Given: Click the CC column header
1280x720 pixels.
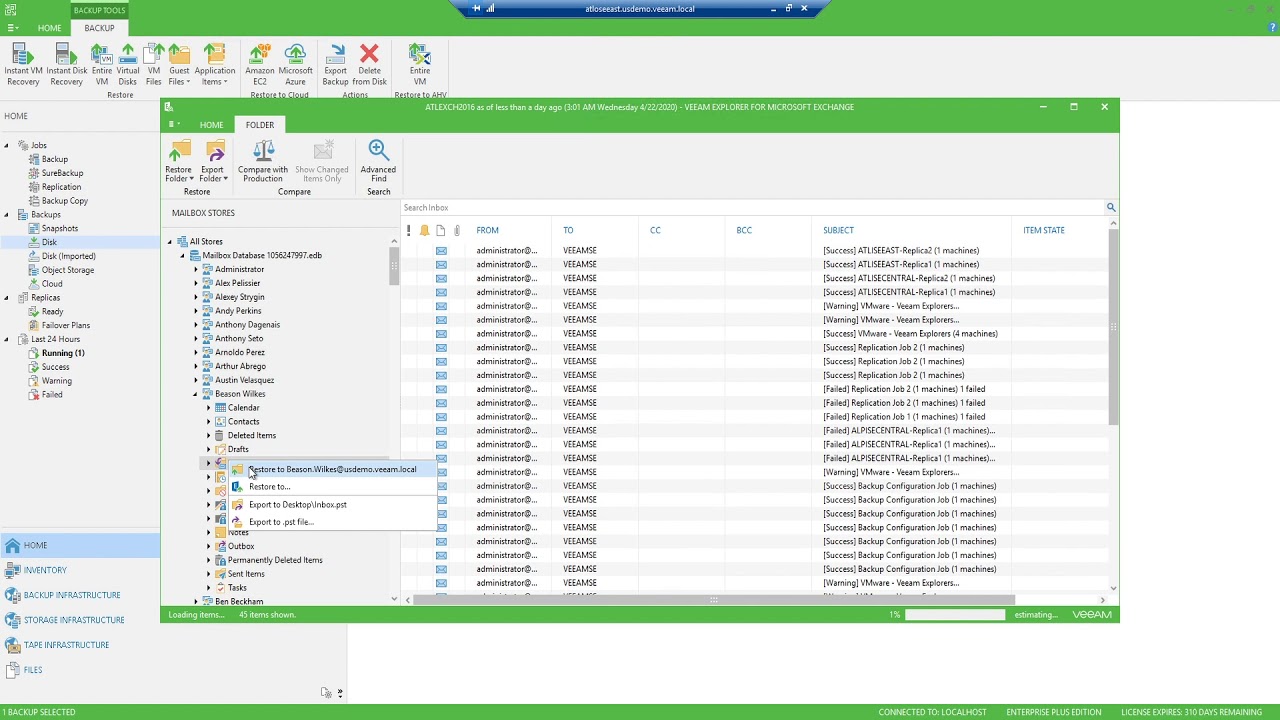Looking at the screenshot, I should [655, 230].
